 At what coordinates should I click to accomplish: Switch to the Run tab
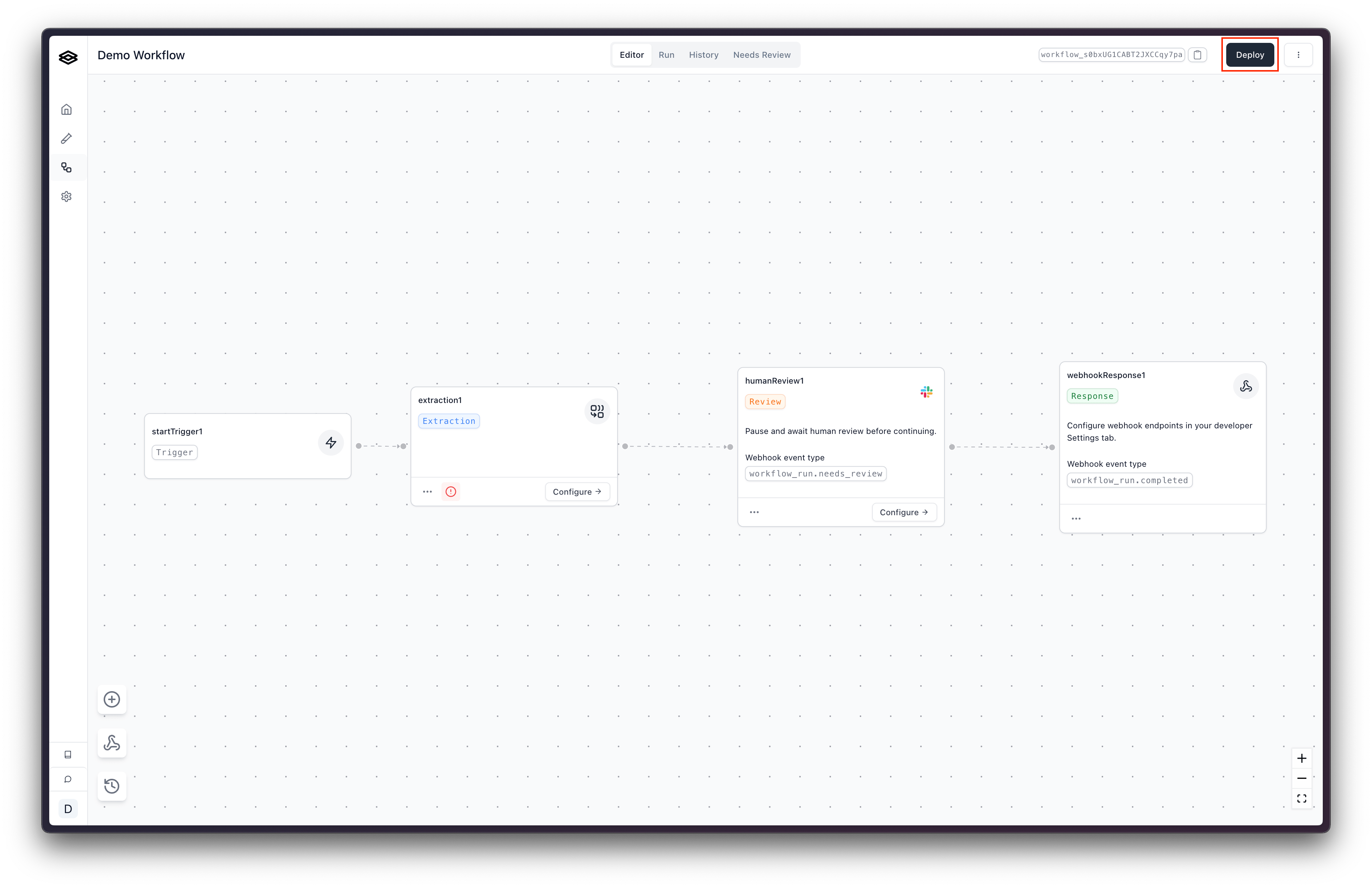pyautogui.click(x=666, y=55)
